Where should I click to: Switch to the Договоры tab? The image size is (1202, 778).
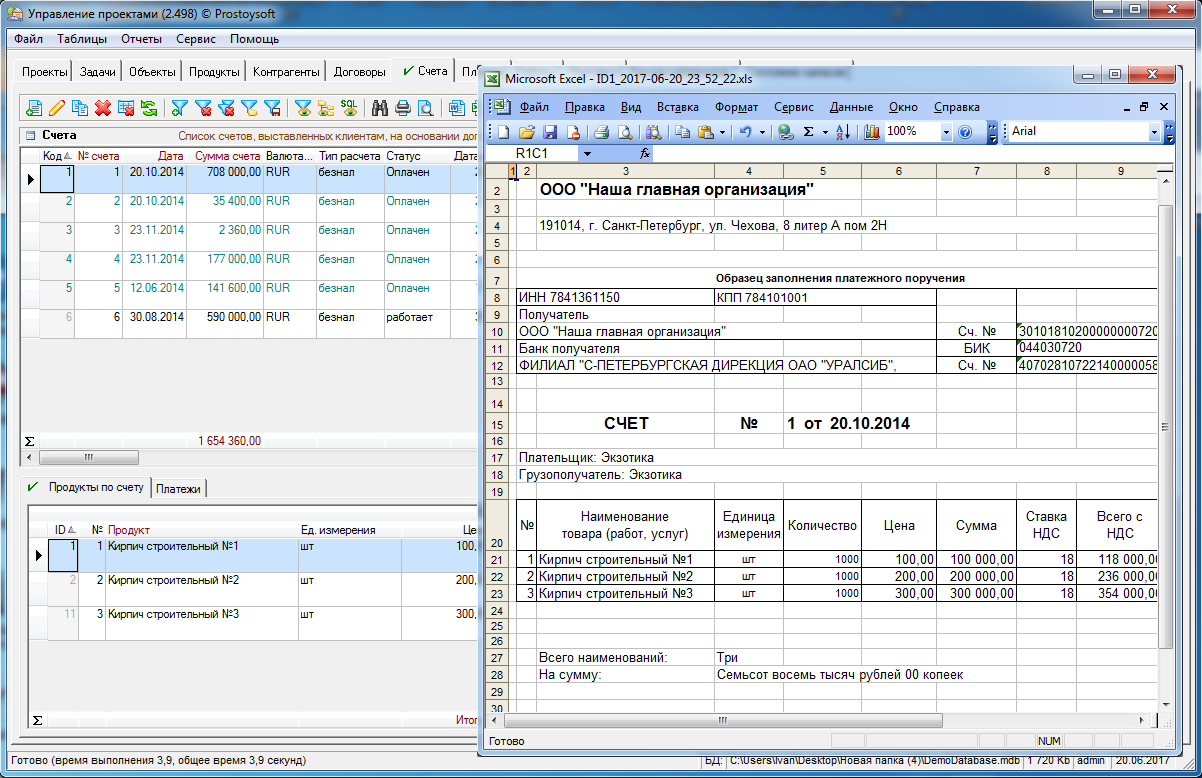[359, 72]
